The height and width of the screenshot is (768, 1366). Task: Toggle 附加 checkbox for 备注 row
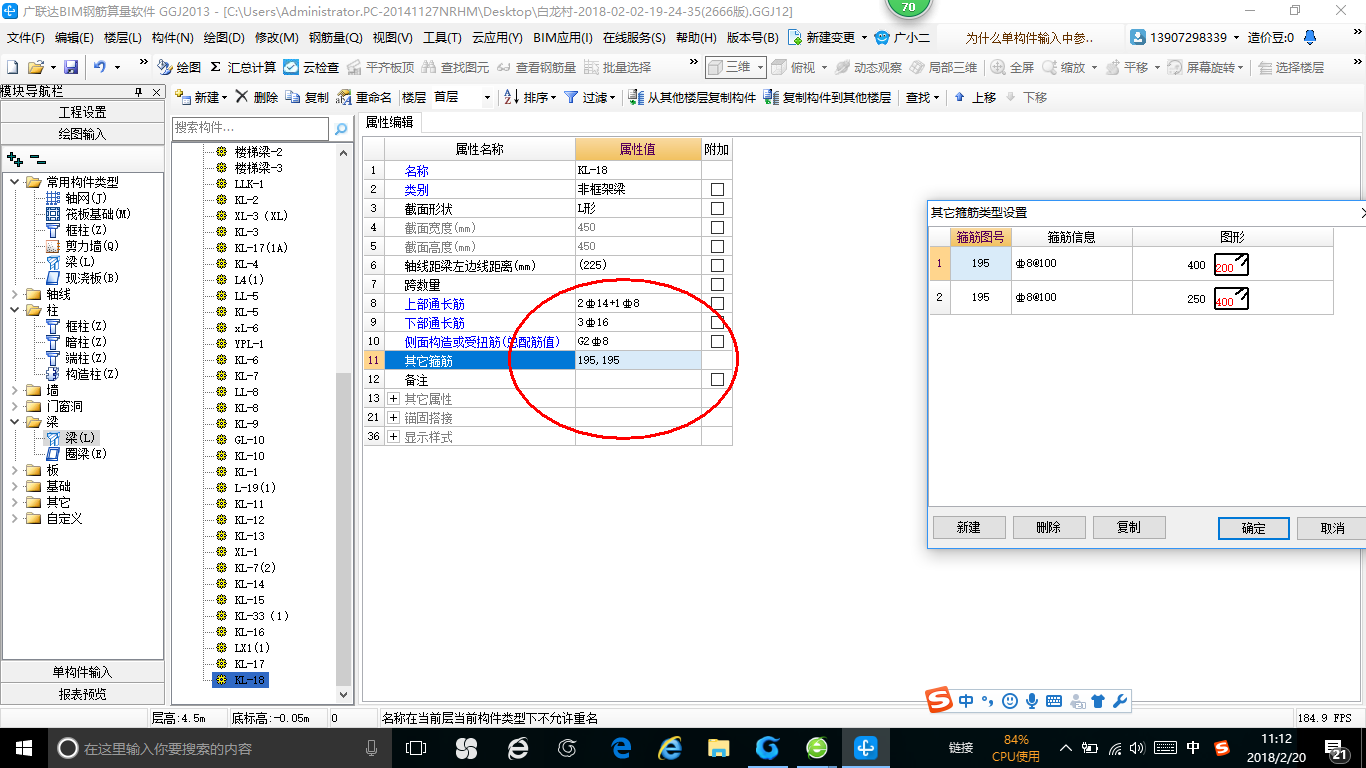pyautogui.click(x=717, y=379)
